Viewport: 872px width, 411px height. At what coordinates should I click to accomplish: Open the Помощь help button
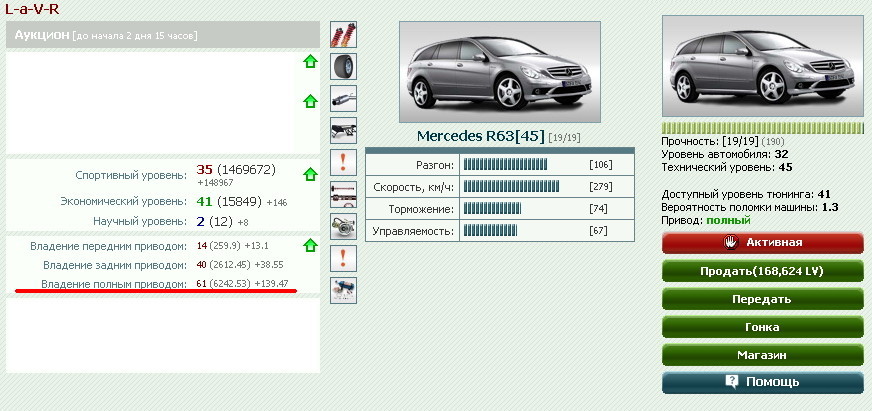(x=762, y=382)
